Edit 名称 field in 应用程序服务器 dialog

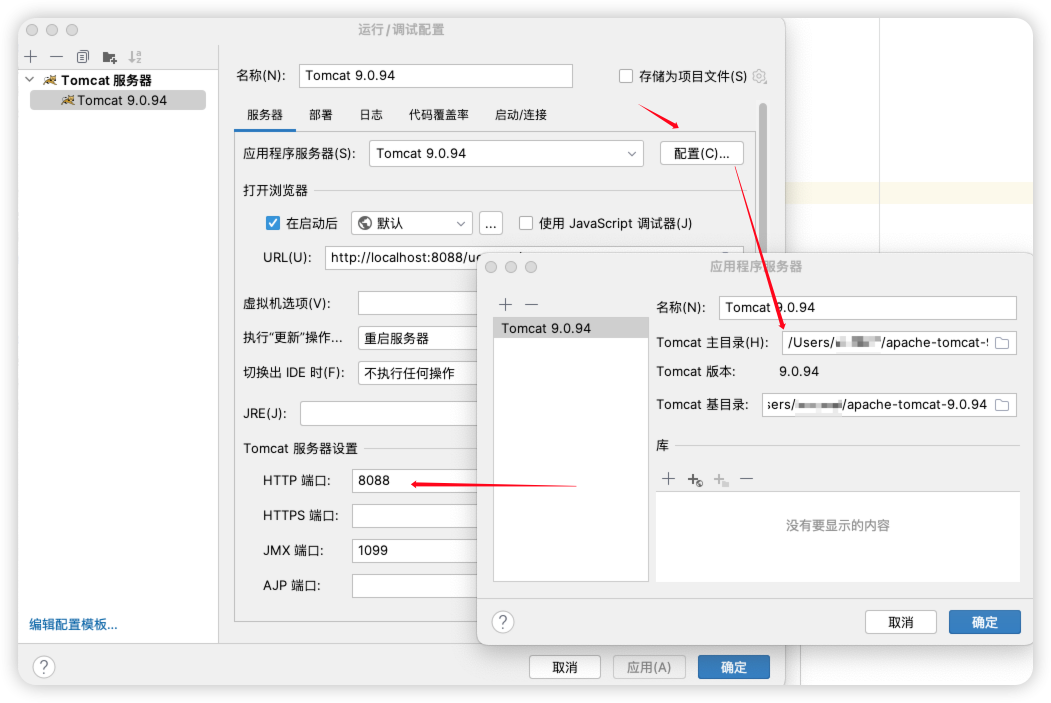coord(867,308)
